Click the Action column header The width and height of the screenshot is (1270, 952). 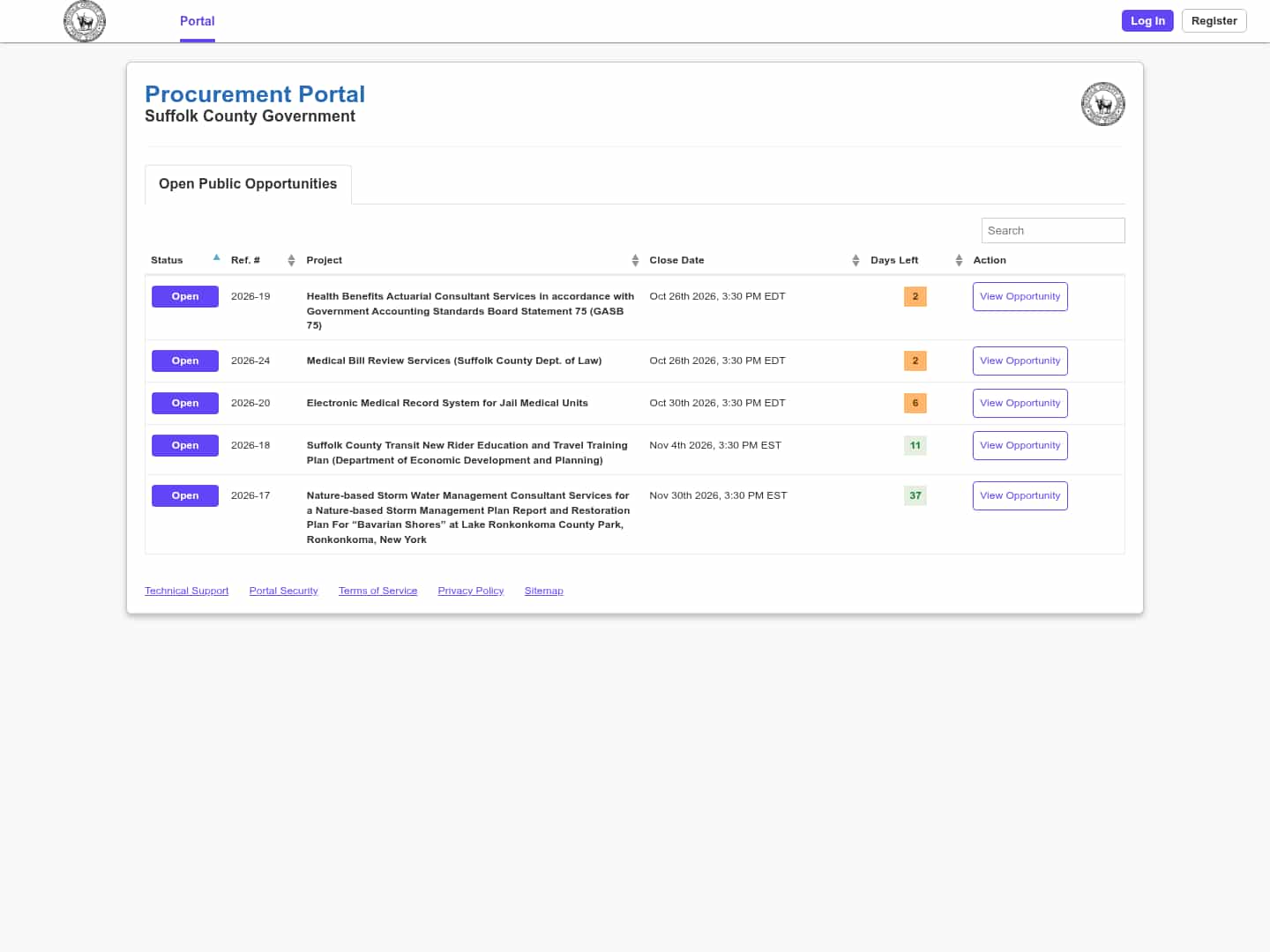pos(990,260)
